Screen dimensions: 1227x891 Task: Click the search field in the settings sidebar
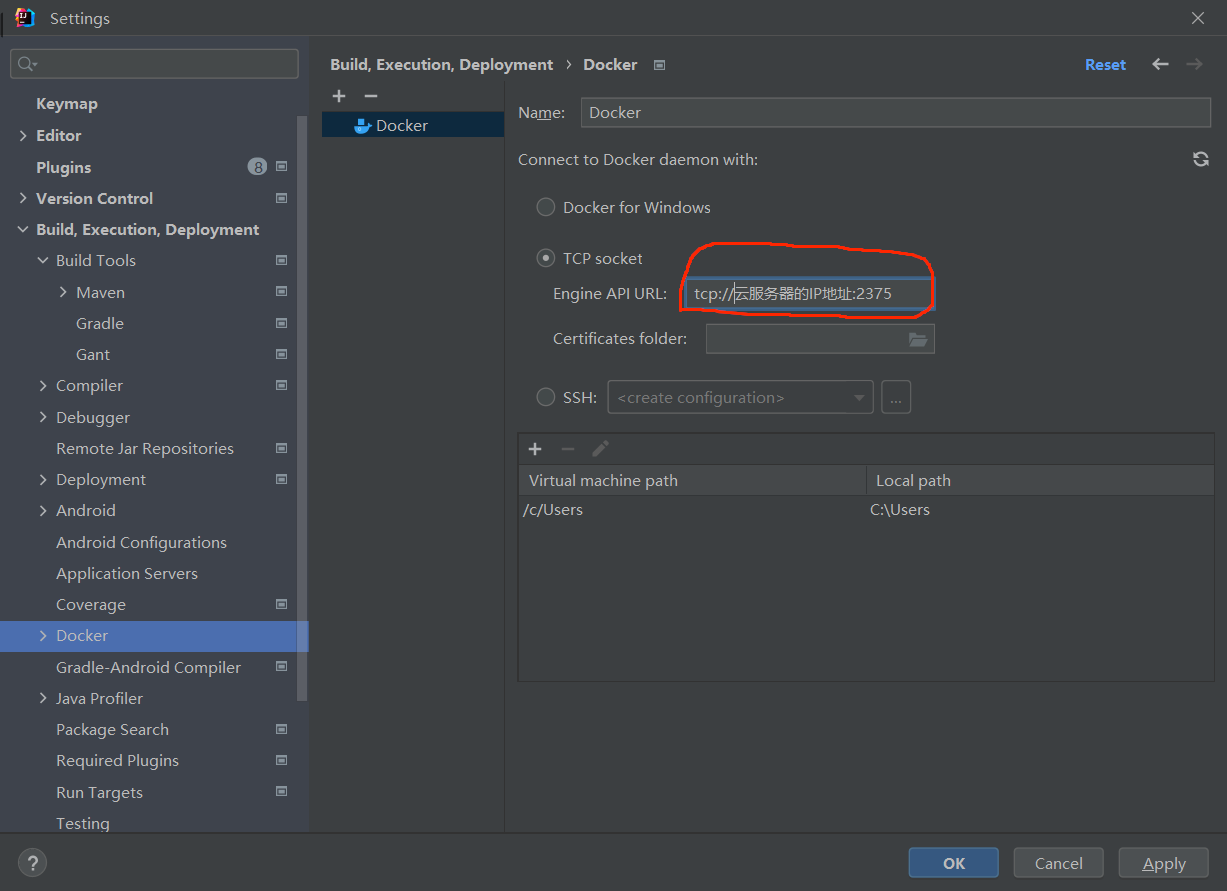tap(154, 64)
